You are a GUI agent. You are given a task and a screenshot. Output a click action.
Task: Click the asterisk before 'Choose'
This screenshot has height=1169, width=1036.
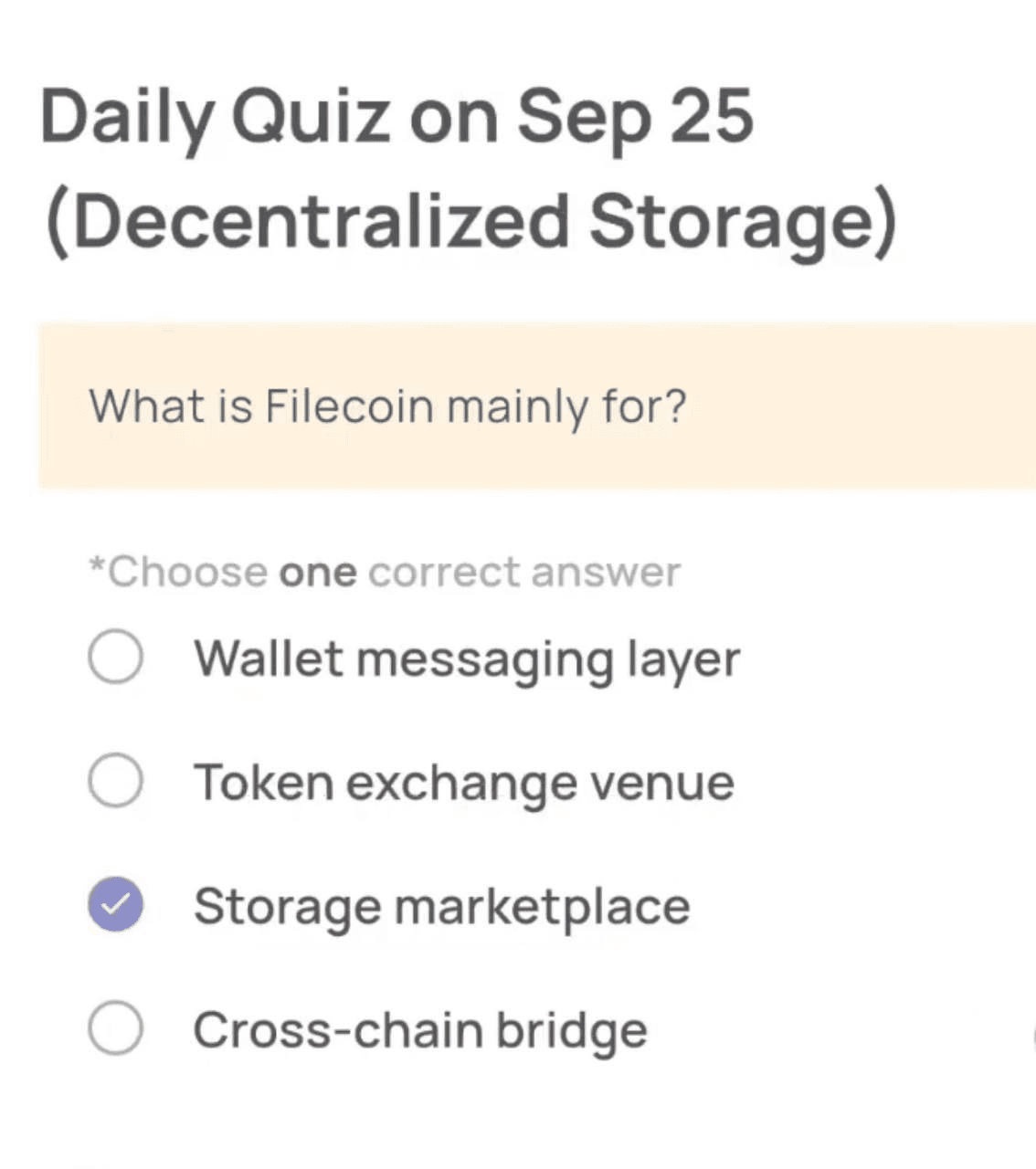point(97,566)
